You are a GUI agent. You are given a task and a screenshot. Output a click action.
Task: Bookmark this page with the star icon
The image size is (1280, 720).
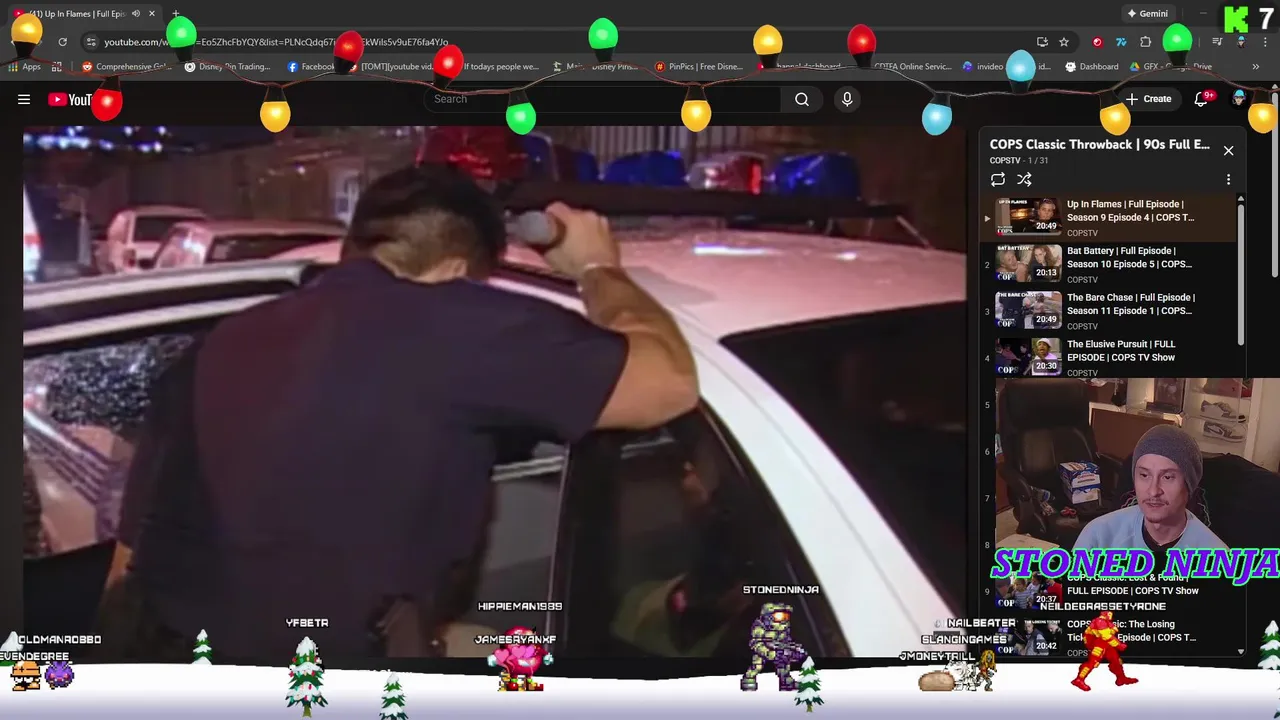(1064, 42)
